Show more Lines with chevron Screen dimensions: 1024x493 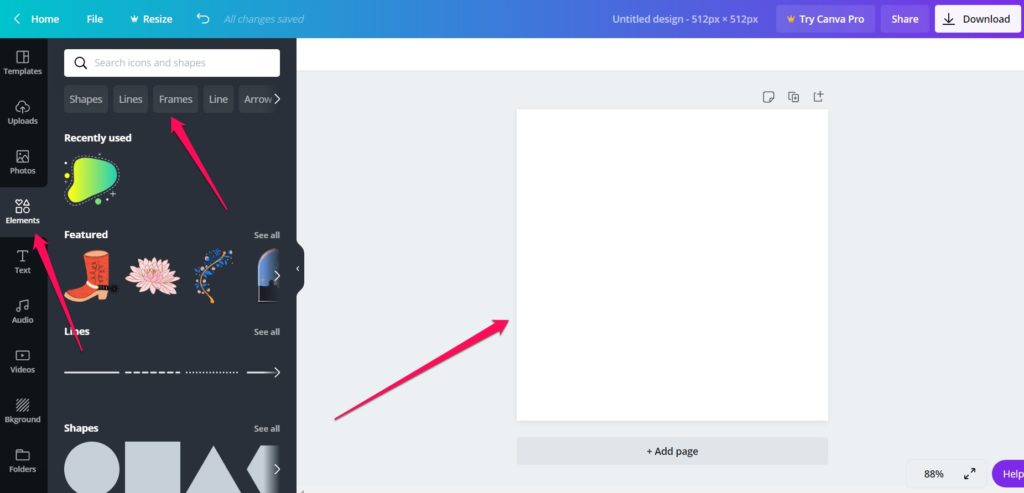[x=277, y=372]
